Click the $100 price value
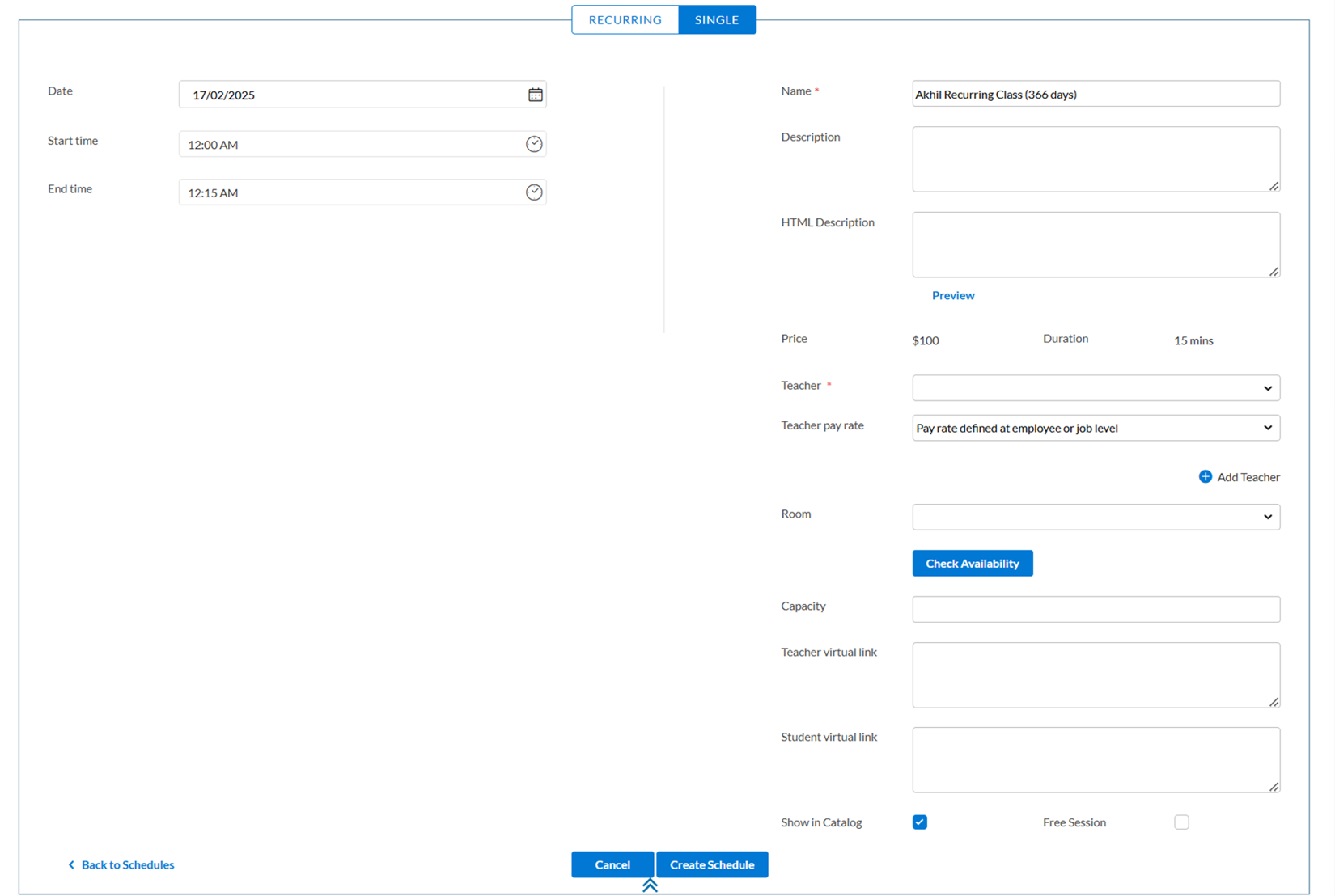 pos(926,340)
